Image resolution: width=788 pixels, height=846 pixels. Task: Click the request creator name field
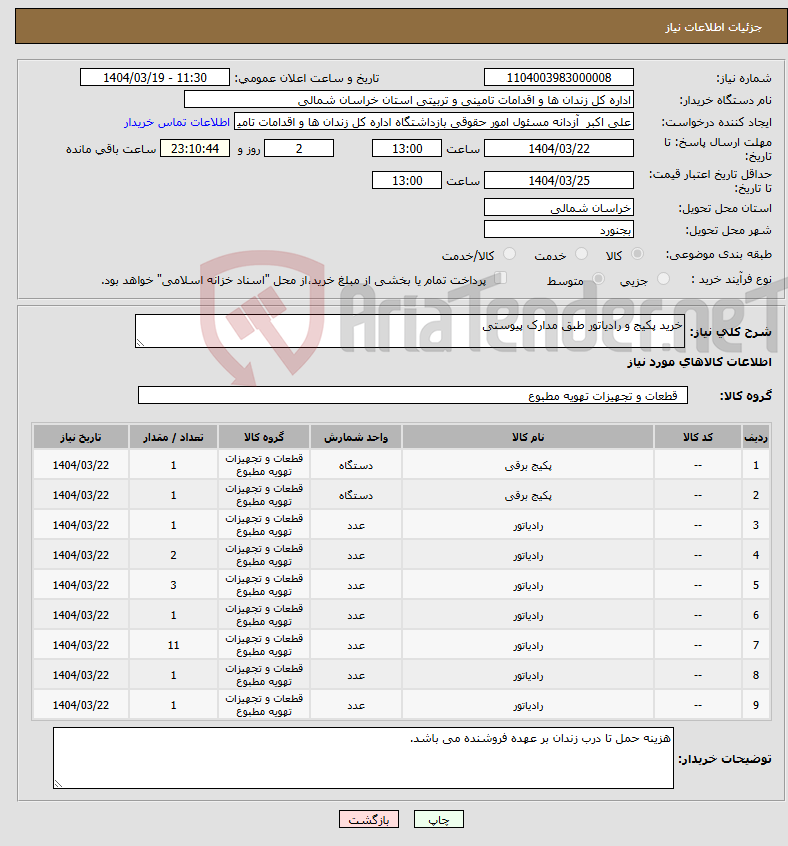(x=434, y=122)
